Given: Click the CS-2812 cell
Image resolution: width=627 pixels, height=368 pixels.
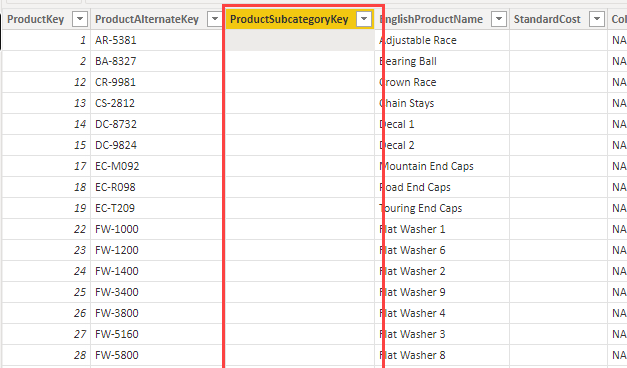Looking at the screenshot, I should (x=156, y=103).
